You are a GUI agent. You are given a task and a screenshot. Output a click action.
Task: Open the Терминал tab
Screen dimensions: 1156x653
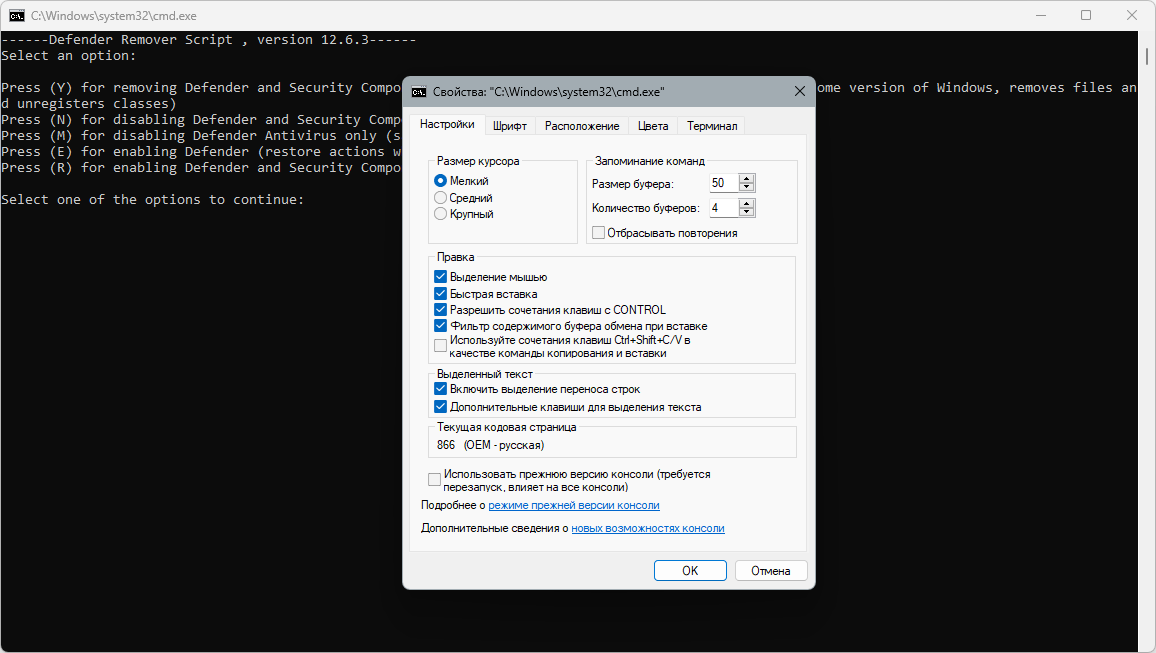click(712, 126)
